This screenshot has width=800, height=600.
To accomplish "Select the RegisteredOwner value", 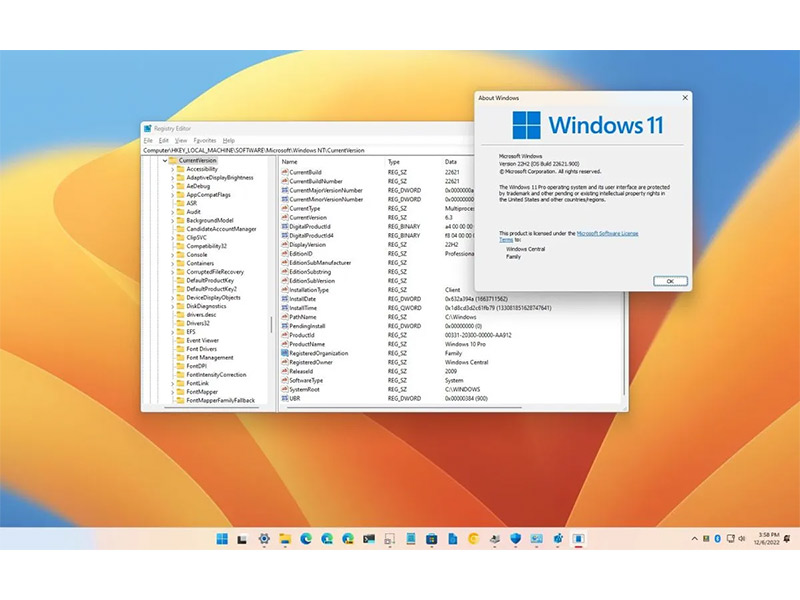I will click(311, 362).
